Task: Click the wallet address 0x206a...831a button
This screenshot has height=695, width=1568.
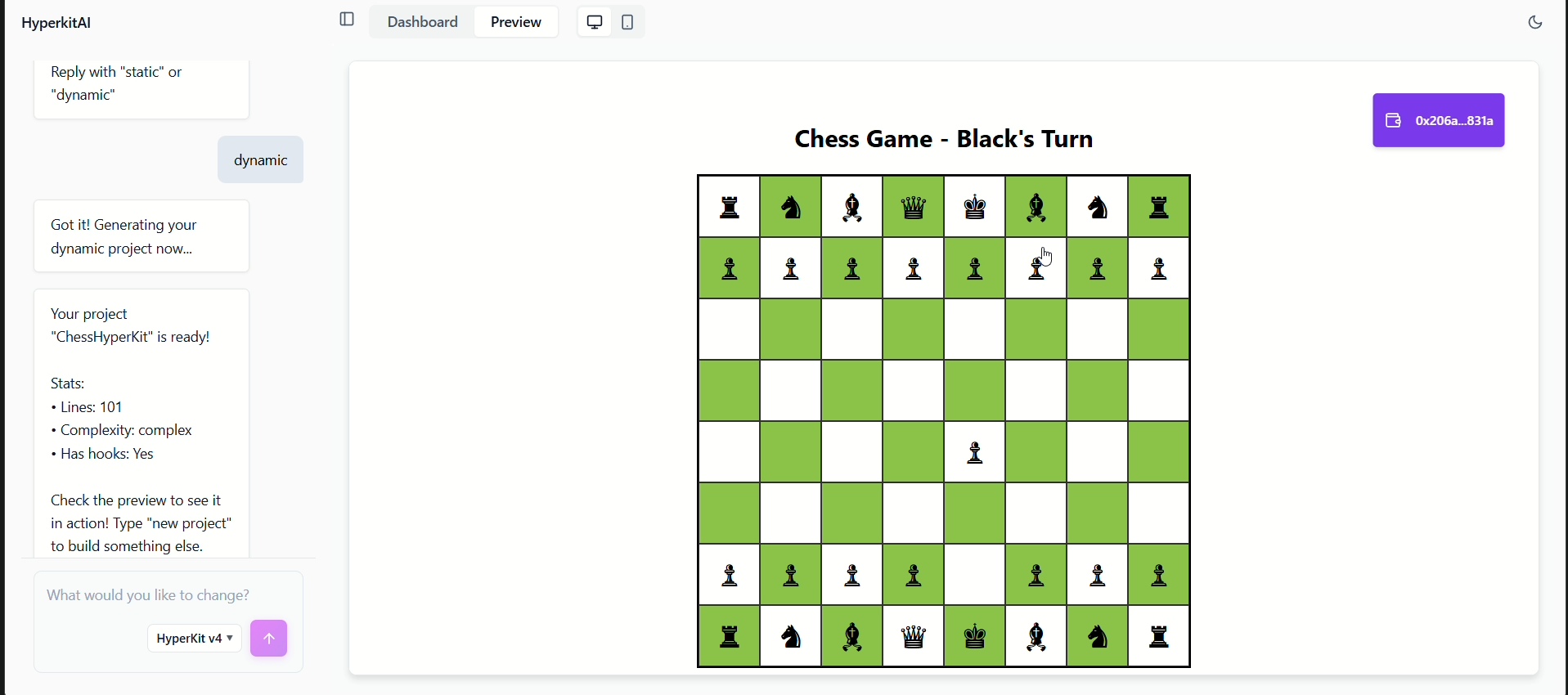Action: click(1438, 121)
